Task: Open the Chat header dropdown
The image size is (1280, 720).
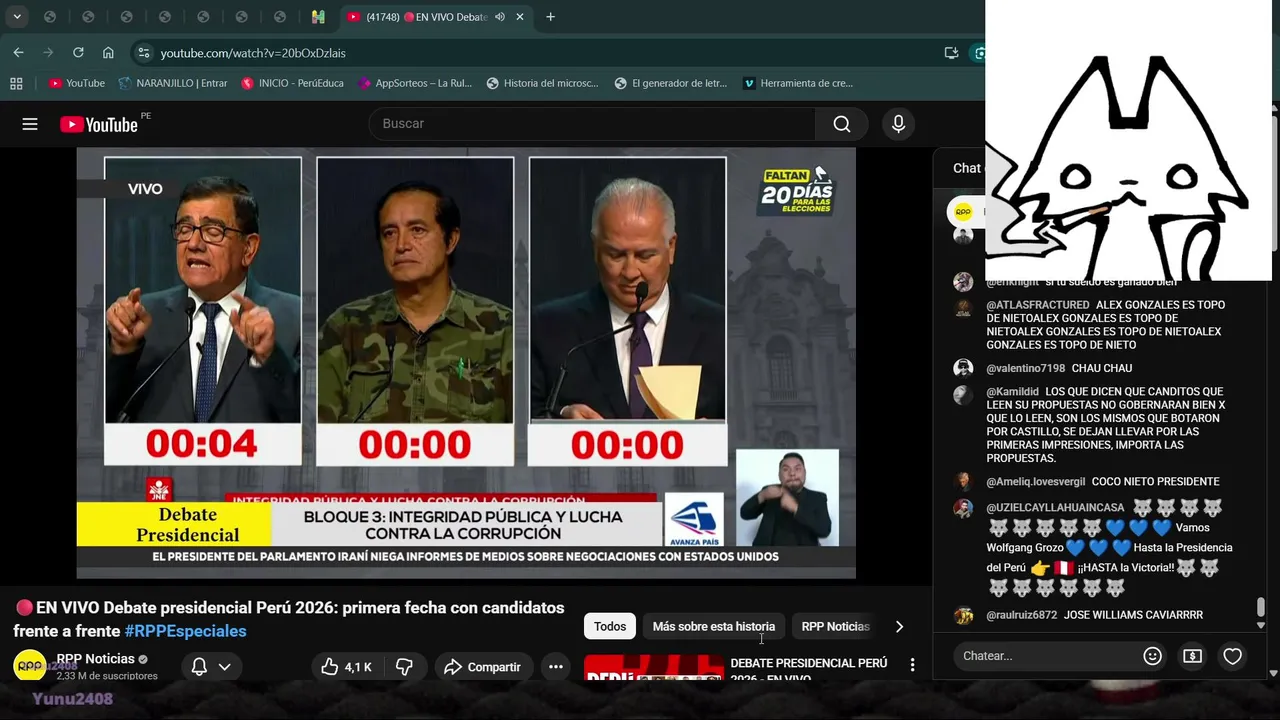Action: [x=968, y=168]
